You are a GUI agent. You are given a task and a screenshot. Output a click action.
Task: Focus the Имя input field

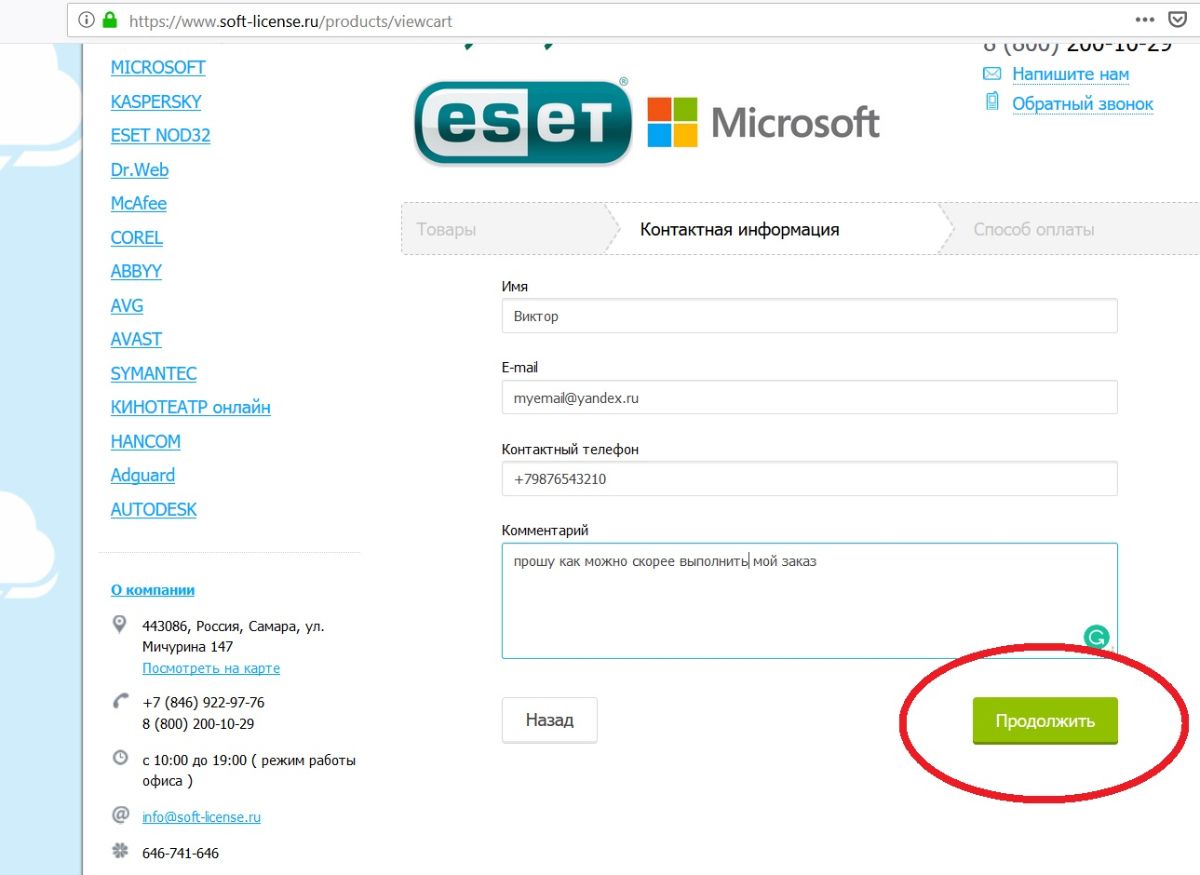click(809, 316)
